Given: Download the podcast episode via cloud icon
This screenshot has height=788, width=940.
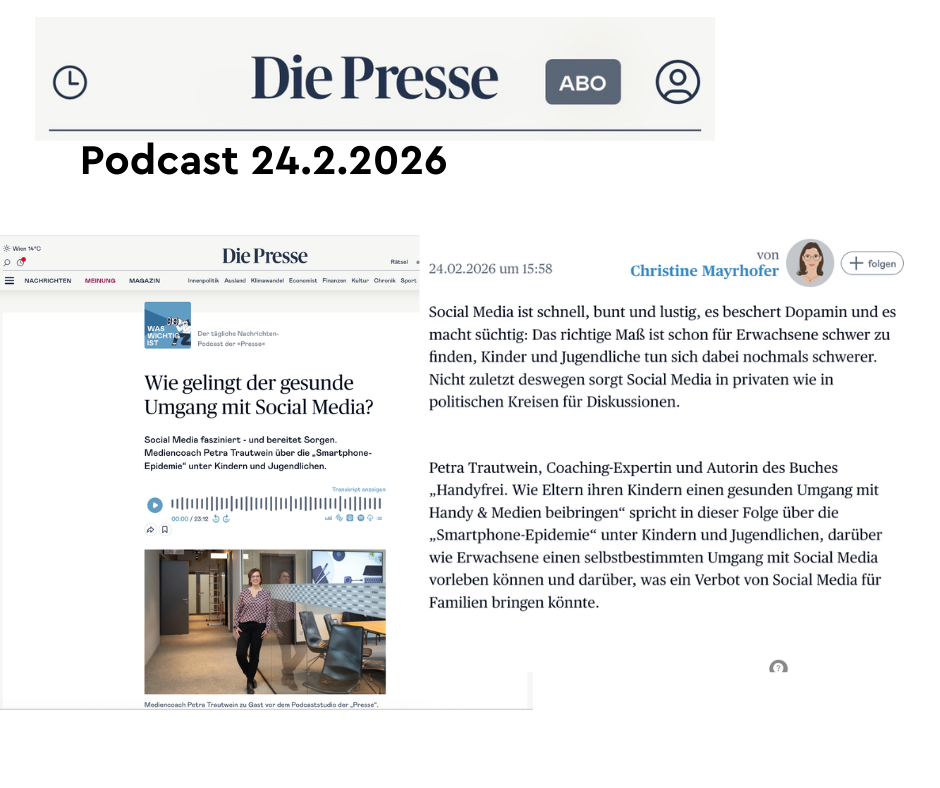Looking at the screenshot, I should point(370,518).
